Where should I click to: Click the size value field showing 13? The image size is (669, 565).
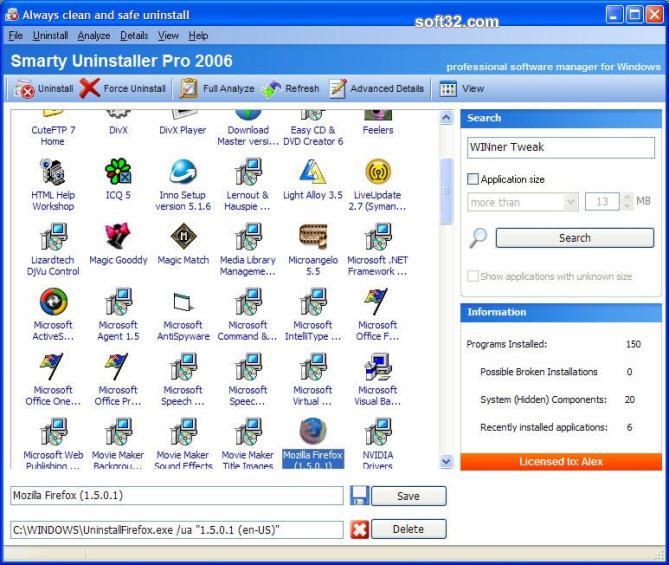(x=602, y=201)
